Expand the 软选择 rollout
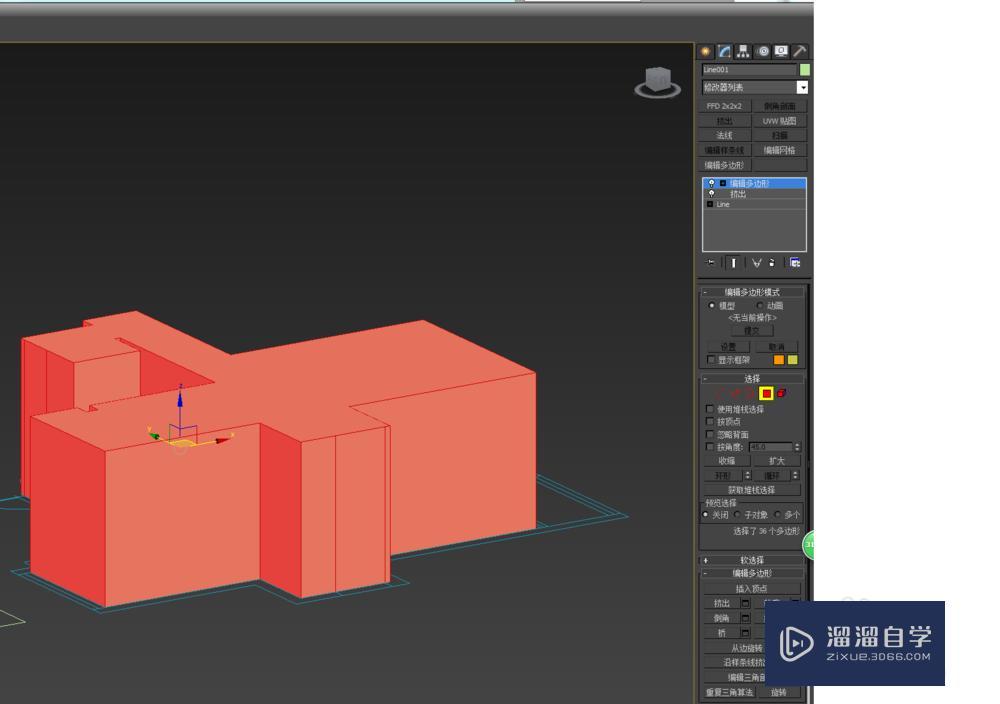This screenshot has width=1000, height=704. (x=753, y=560)
